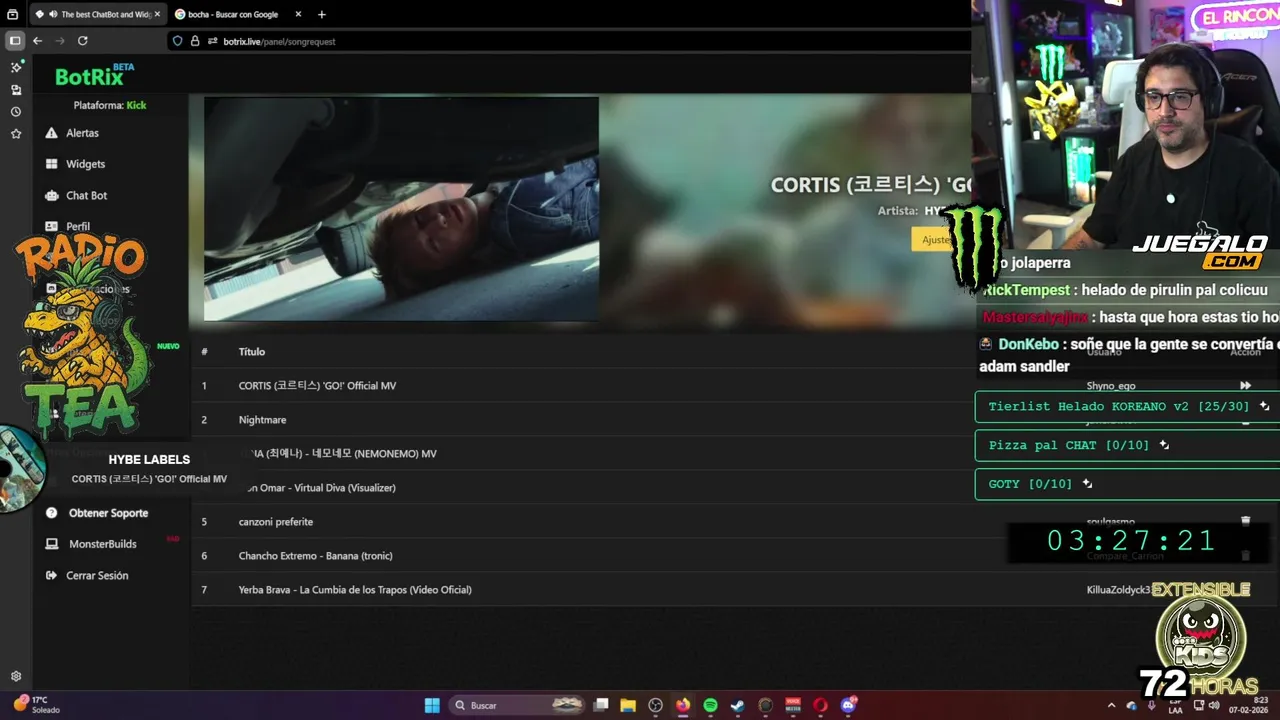
Task: Open Discord from the taskbar
Action: 848,705
